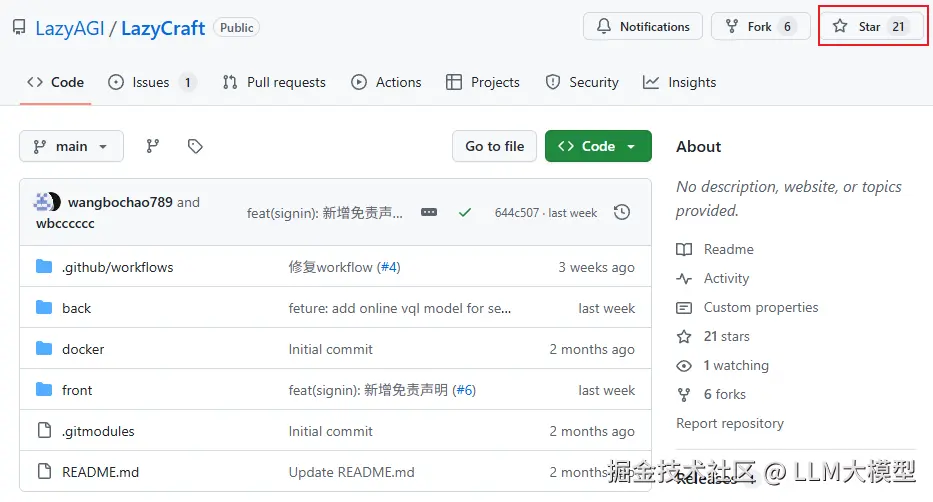Open the Activity link in About
This screenshot has height=502, width=933.
[x=726, y=278]
